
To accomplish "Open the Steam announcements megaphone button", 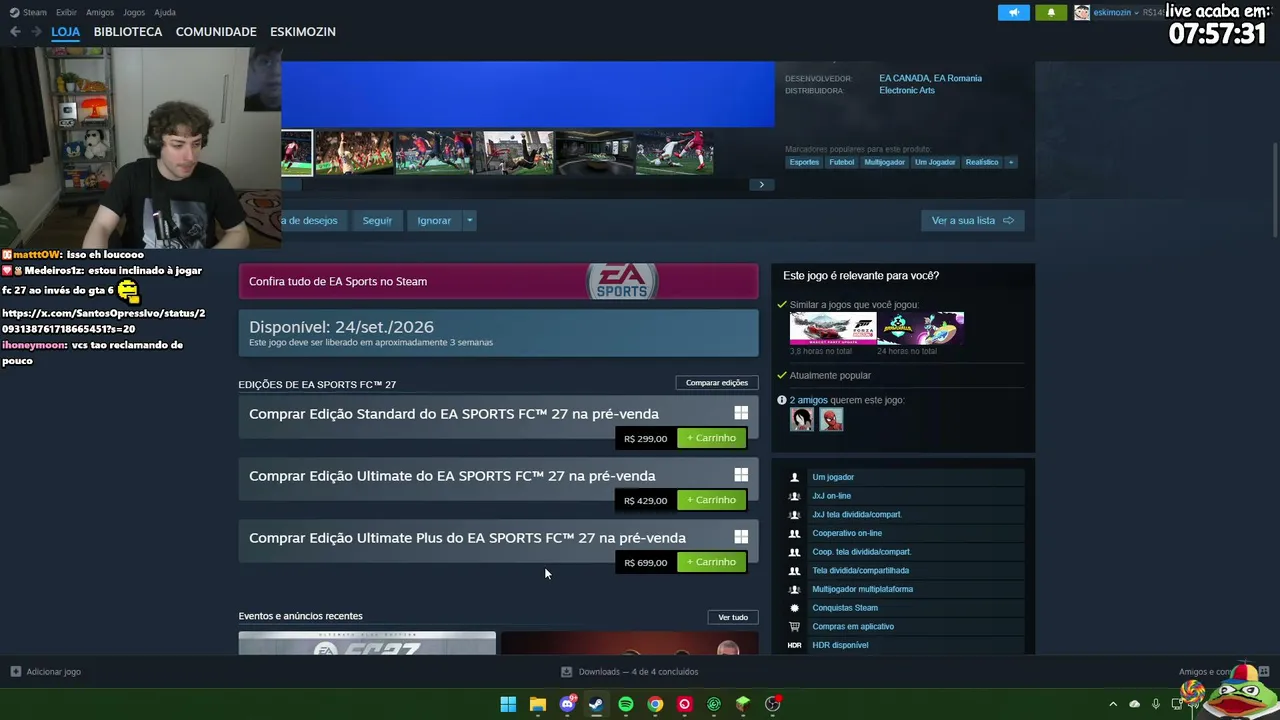I will pos(1013,13).
